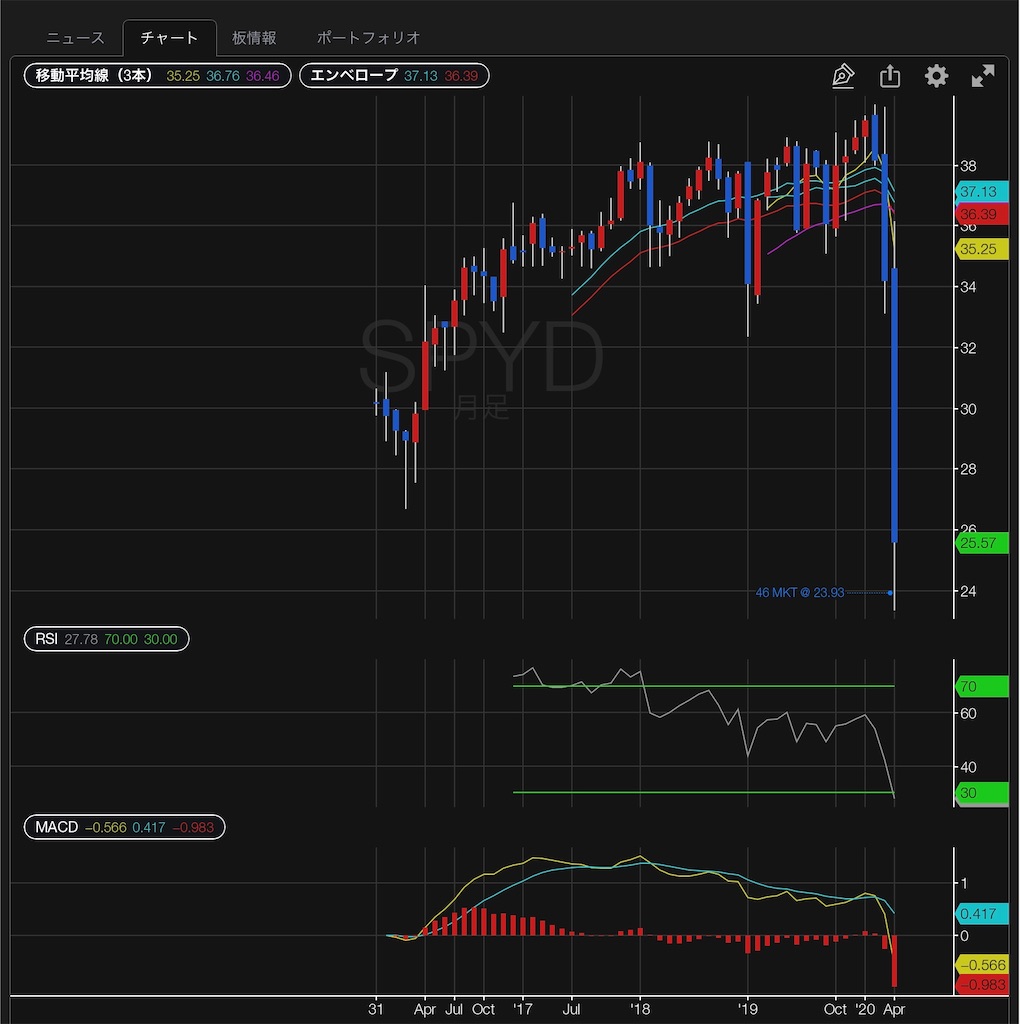
Task: Open chart settings gear
Action: click(x=936, y=76)
